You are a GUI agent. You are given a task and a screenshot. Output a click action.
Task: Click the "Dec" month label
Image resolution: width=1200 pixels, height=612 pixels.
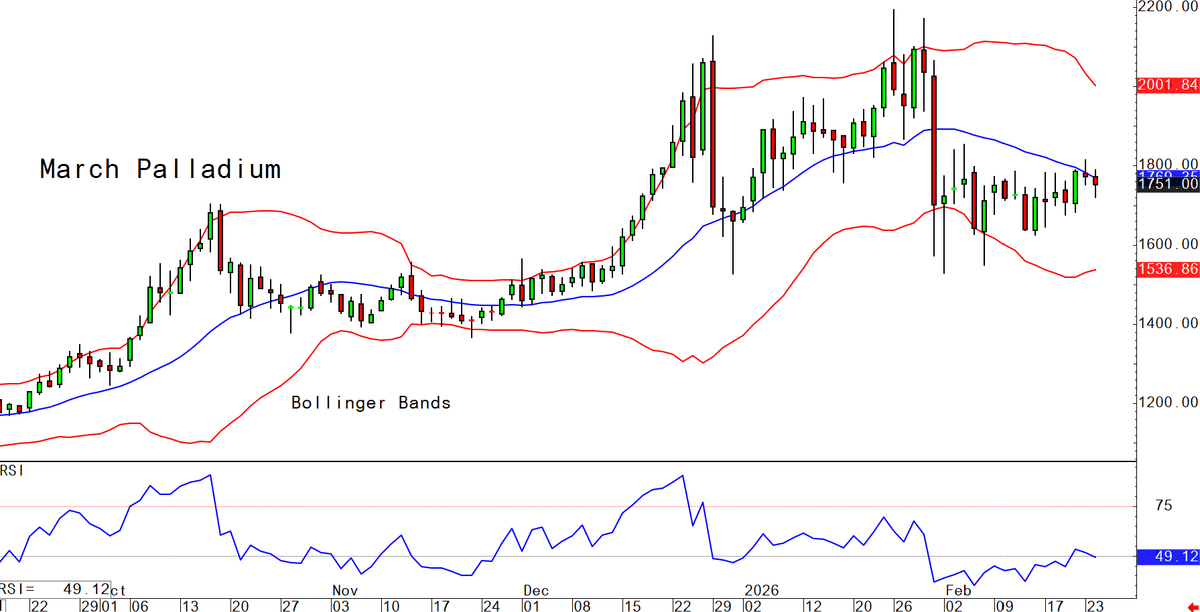[x=537, y=590]
